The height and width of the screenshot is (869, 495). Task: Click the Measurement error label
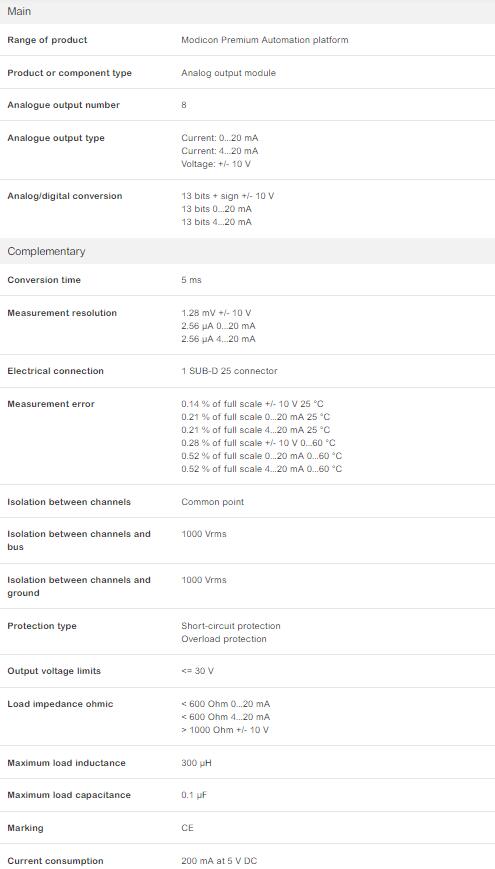(51, 404)
